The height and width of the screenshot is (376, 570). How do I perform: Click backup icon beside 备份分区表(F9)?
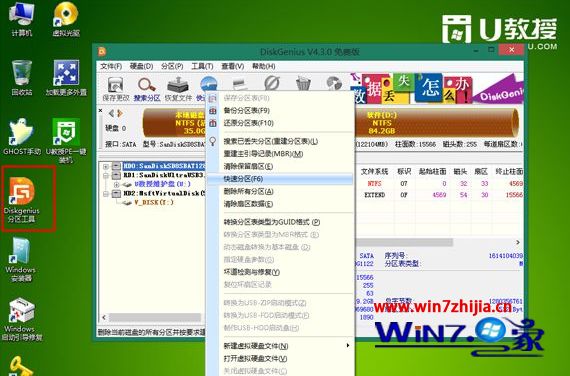point(213,111)
